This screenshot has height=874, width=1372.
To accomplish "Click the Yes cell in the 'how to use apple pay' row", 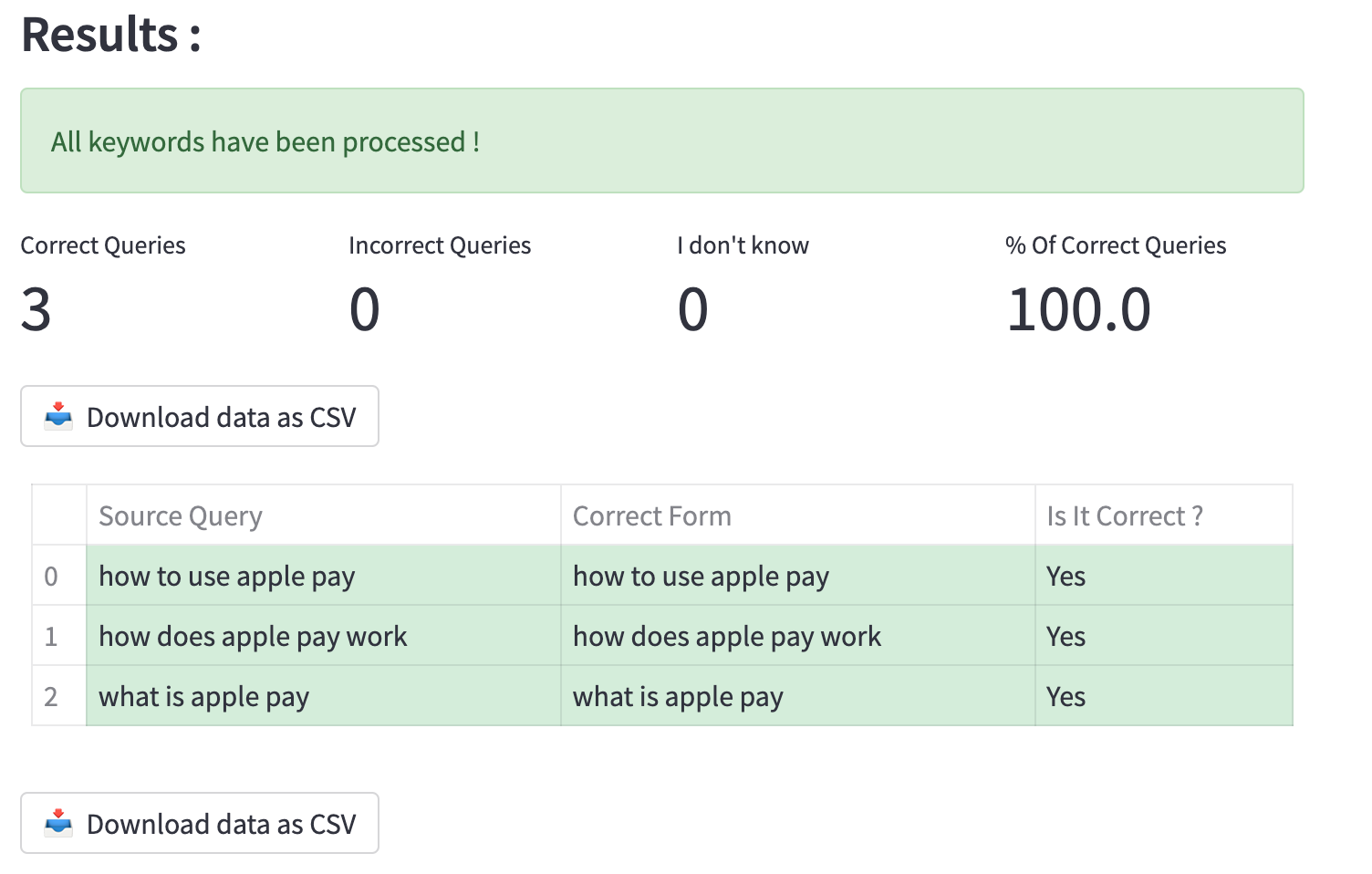I will coord(1065,577).
